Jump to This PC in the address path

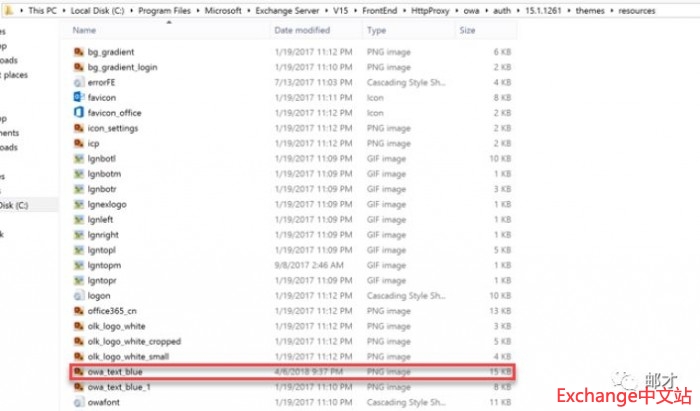click(42, 11)
